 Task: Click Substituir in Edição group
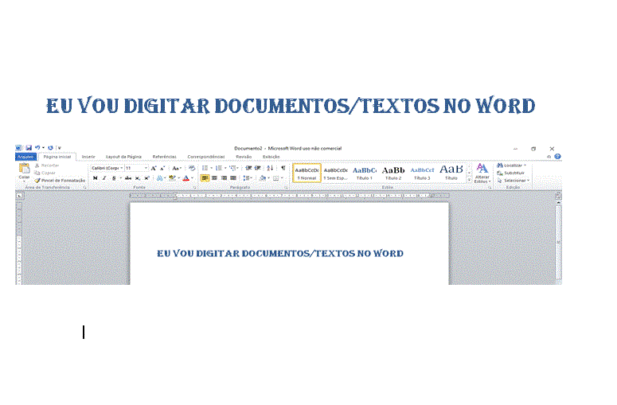pyautogui.click(x=511, y=173)
